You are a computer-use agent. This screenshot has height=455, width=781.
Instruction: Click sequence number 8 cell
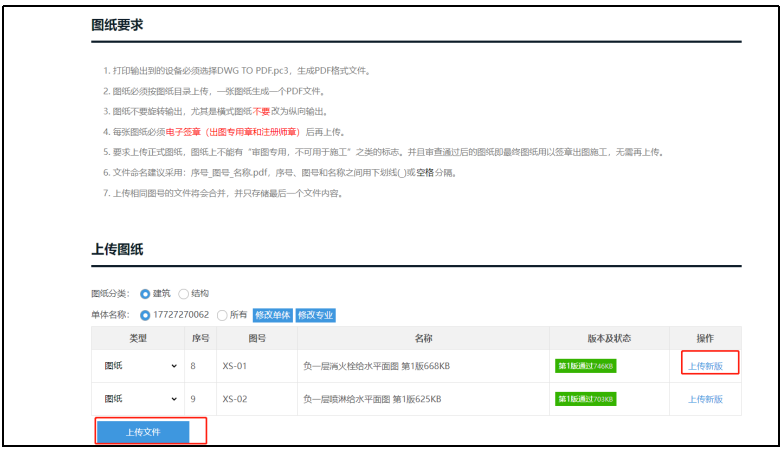pyautogui.click(x=200, y=366)
